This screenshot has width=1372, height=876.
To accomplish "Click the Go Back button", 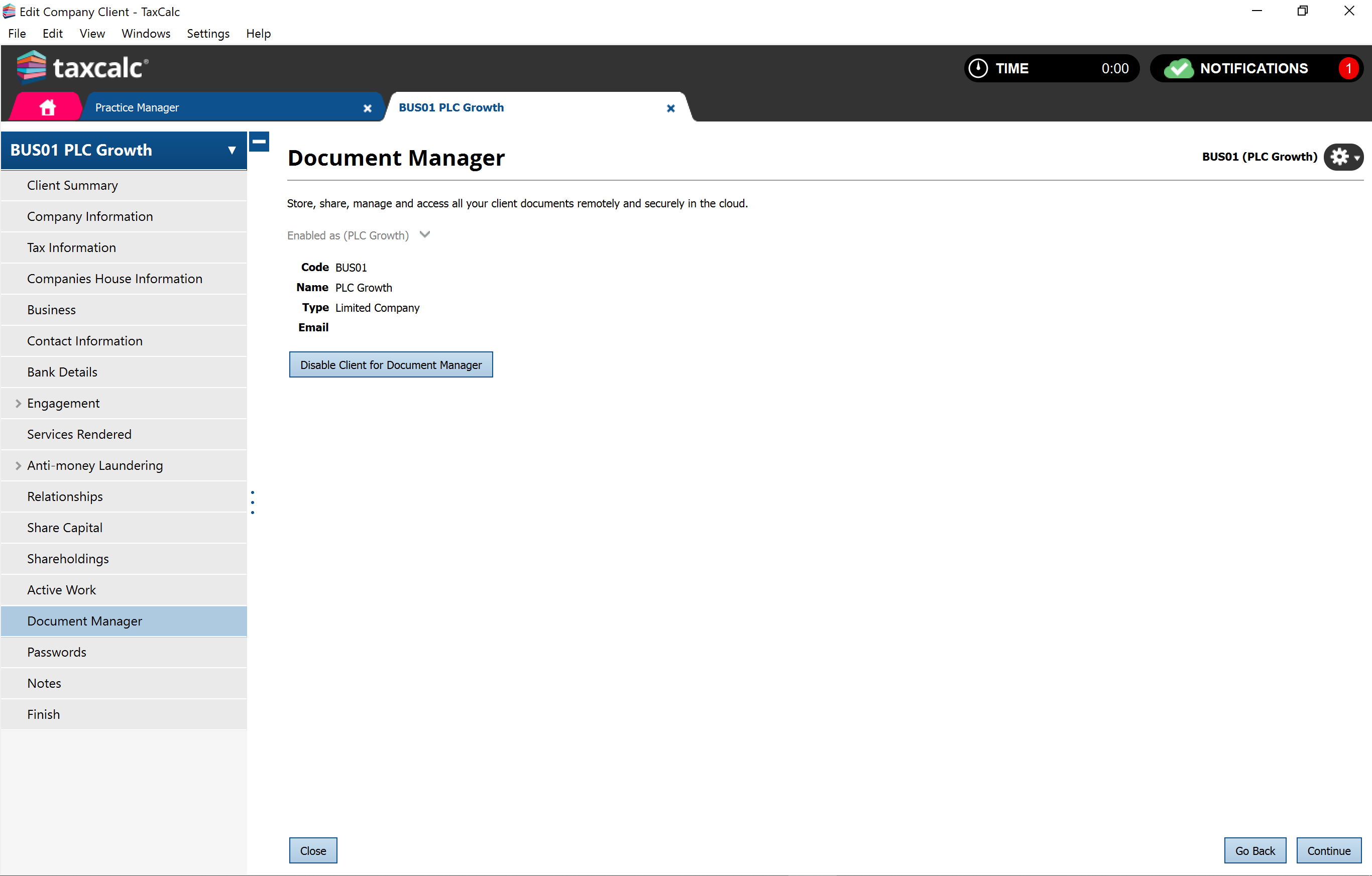I will [1255, 850].
